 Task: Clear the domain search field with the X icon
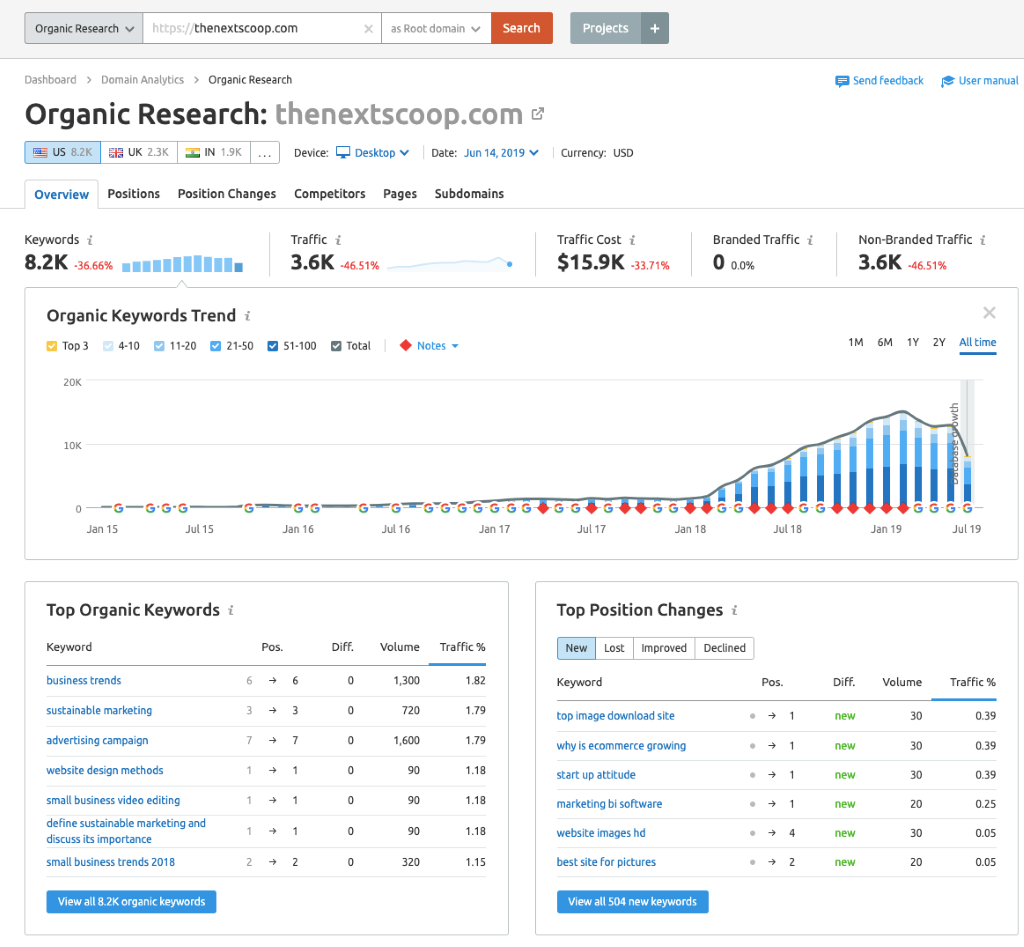[368, 29]
